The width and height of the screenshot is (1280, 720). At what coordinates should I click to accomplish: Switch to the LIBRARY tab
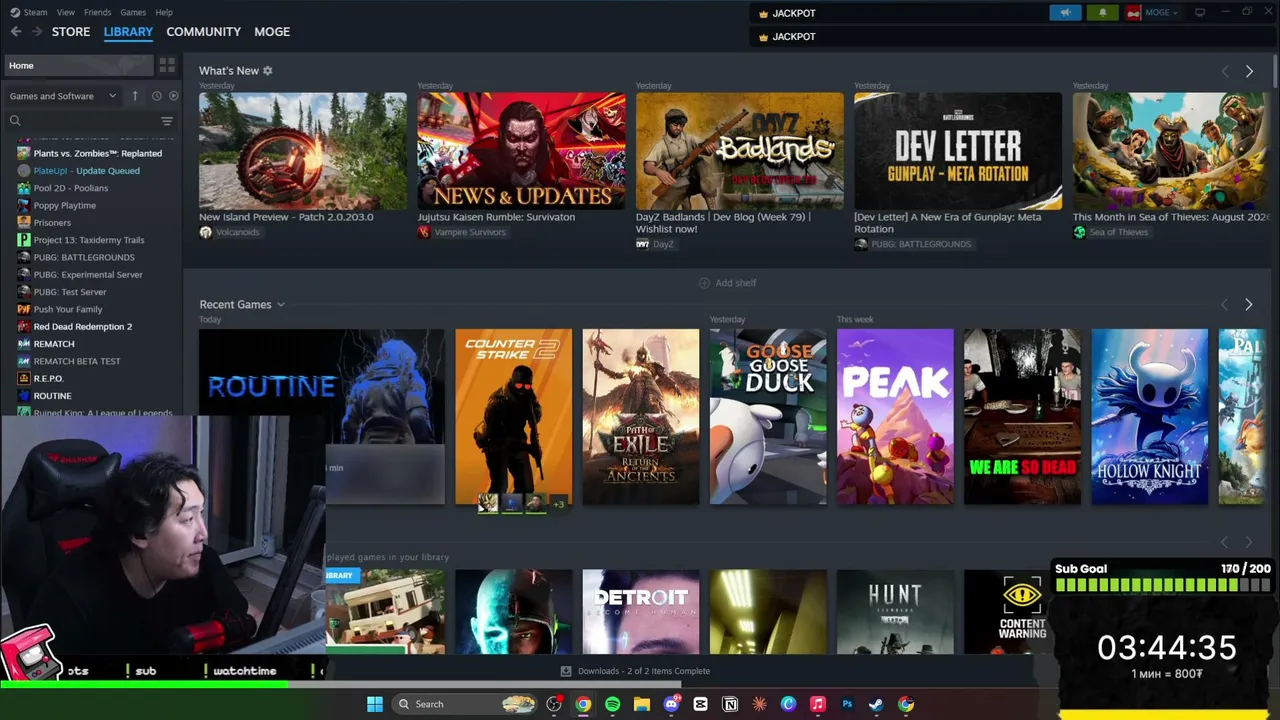tap(128, 32)
